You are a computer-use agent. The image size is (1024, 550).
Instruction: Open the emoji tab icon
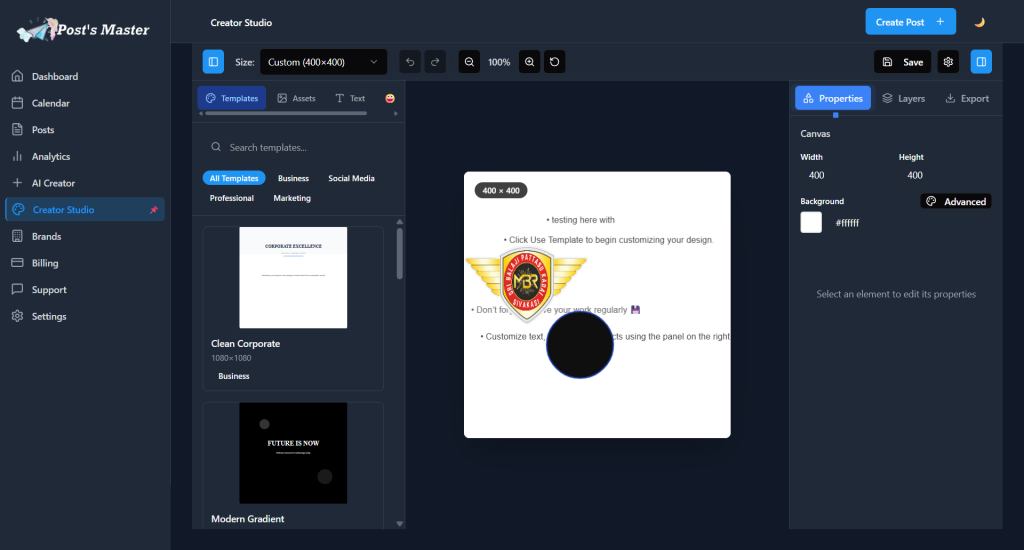(389, 98)
